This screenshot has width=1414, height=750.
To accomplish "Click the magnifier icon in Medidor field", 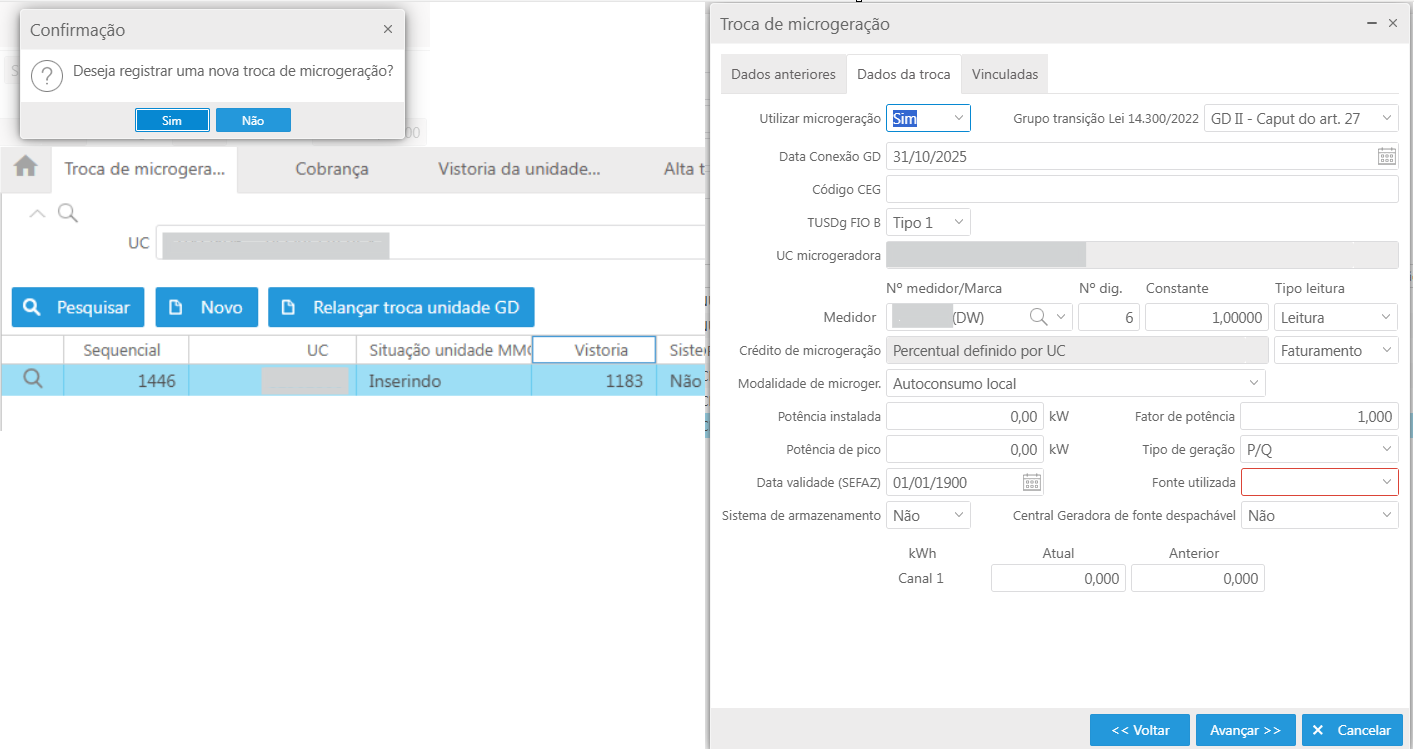I will tap(1039, 317).
